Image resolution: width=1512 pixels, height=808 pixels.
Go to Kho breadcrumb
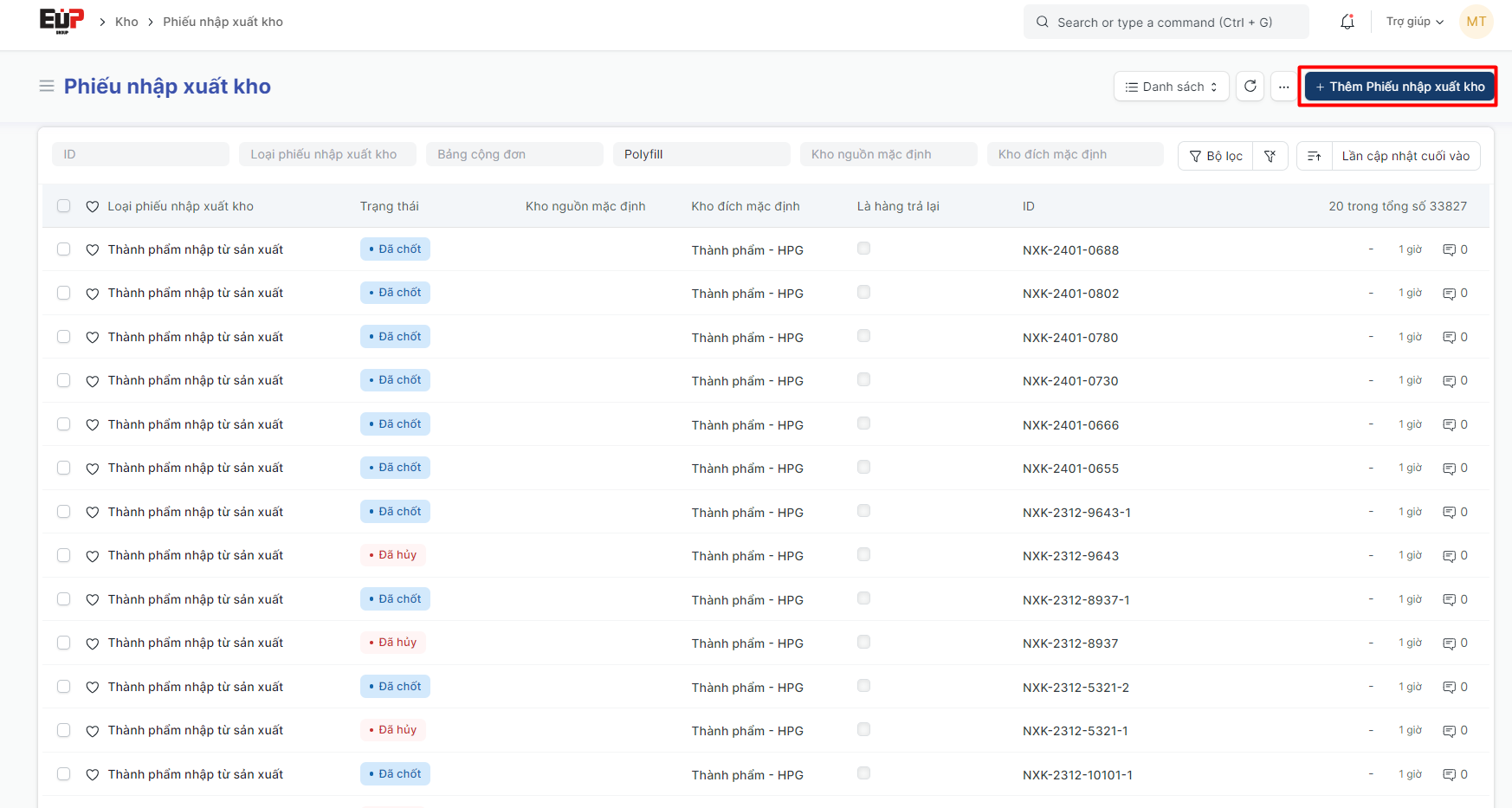[x=126, y=22]
